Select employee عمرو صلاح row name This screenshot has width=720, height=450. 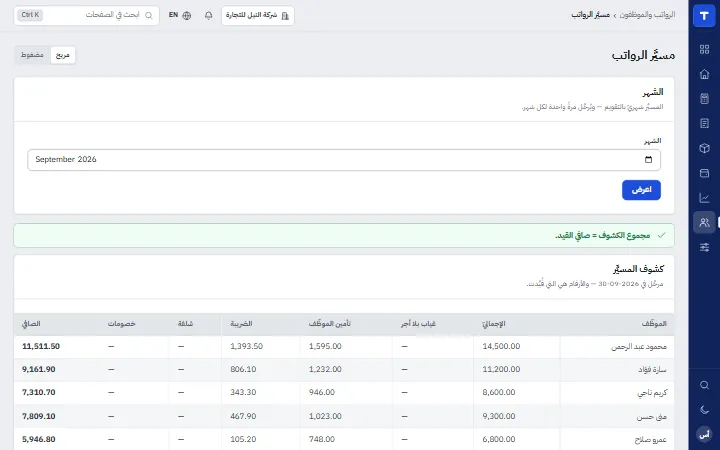(651, 439)
